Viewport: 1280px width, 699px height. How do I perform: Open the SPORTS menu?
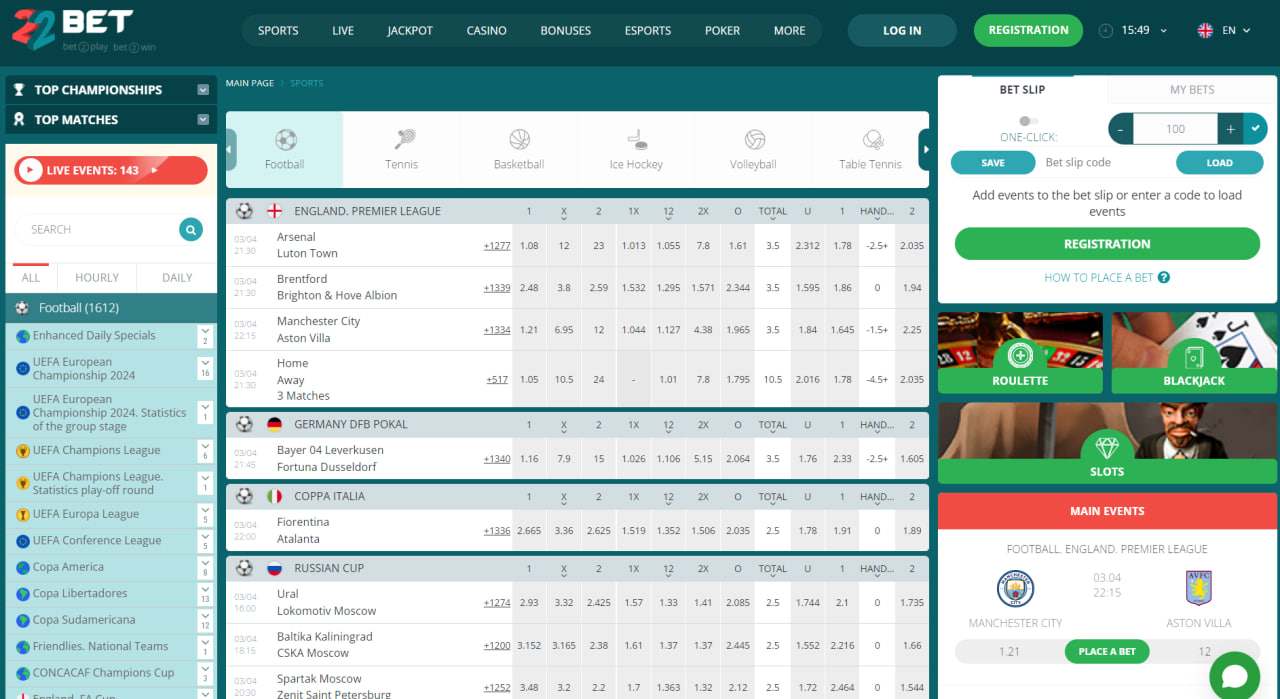point(278,31)
